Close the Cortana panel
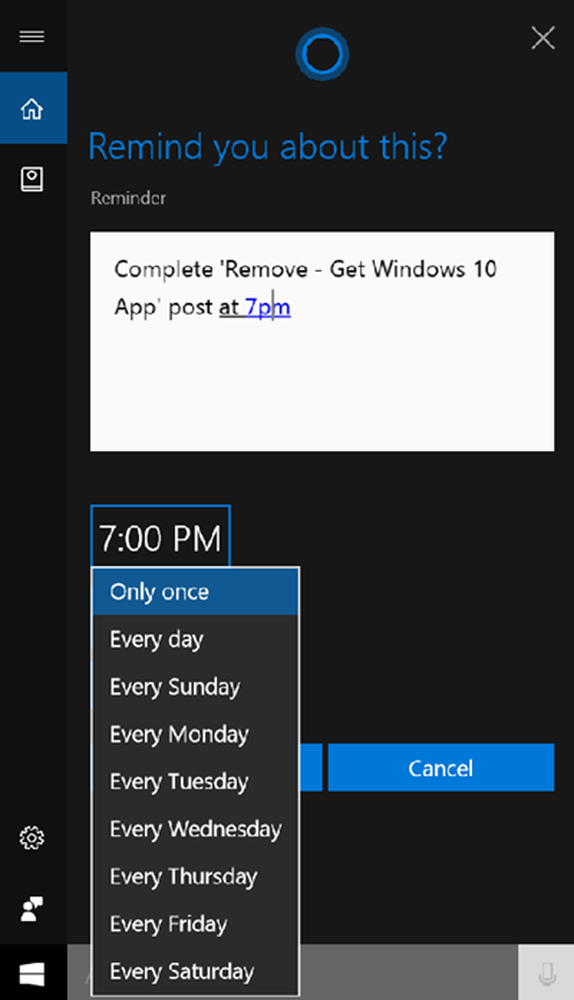Viewport: 574px width, 1000px height. pos(543,38)
